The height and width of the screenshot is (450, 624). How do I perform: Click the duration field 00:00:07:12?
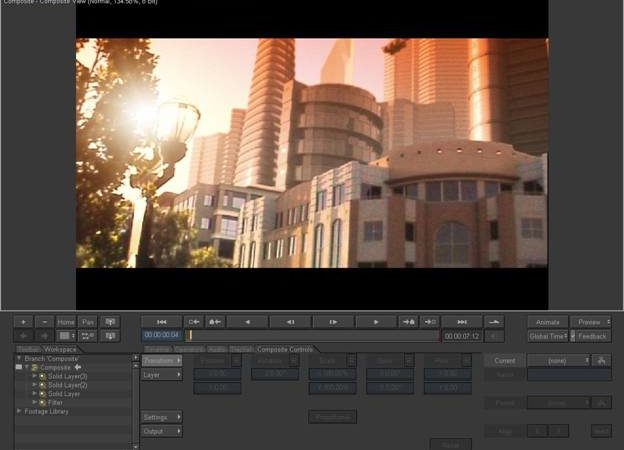462,336
